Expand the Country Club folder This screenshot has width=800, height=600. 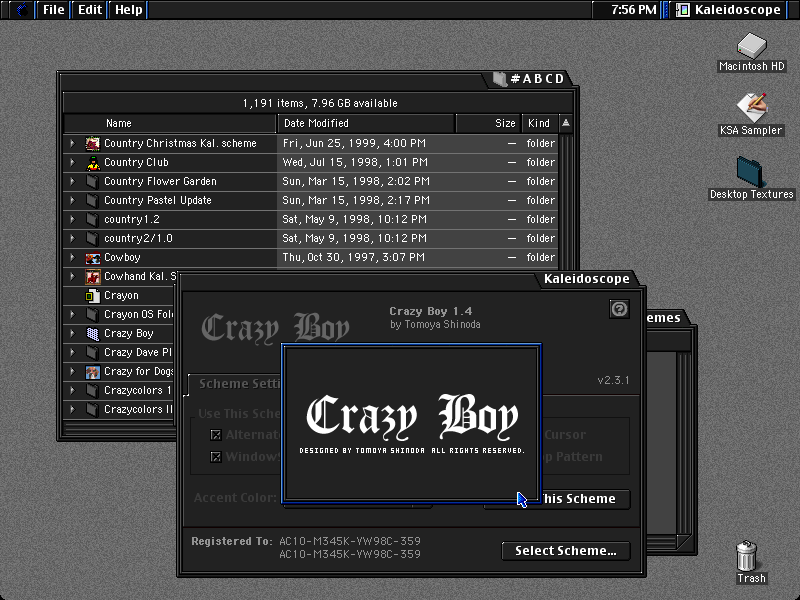[x=72, y=162]
